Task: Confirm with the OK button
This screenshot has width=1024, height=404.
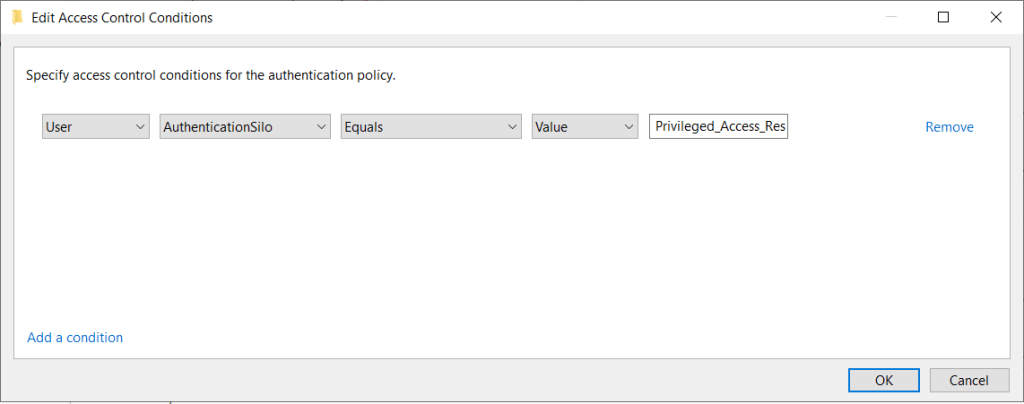Action: coord(884,380)
